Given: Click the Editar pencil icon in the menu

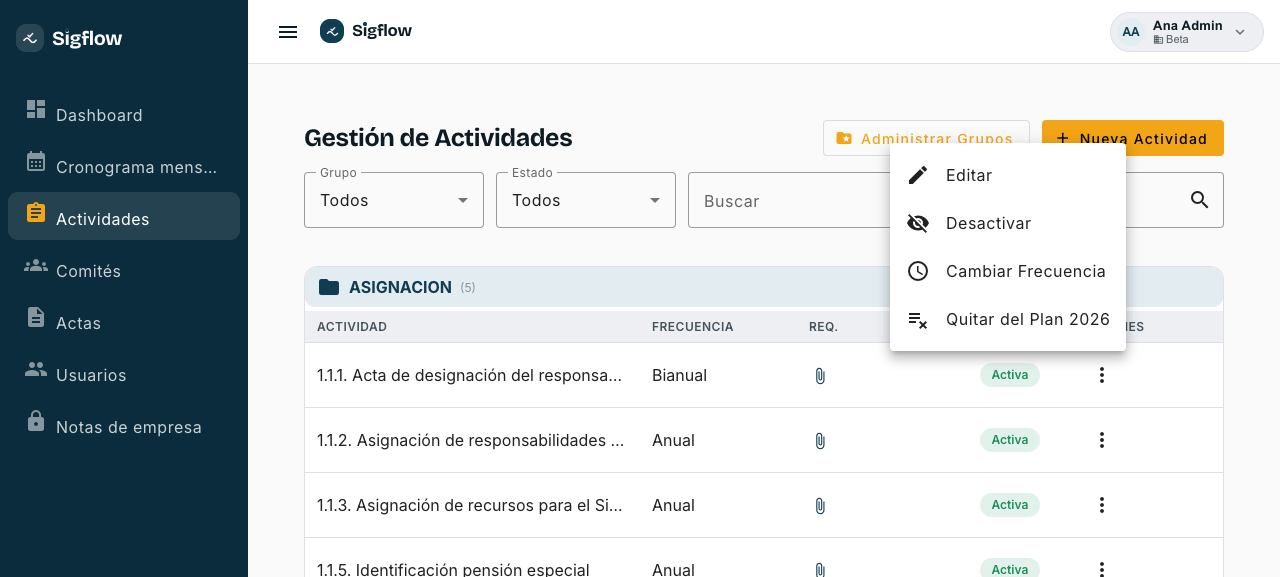Looking at the screenshot, I should coord(918,175).
